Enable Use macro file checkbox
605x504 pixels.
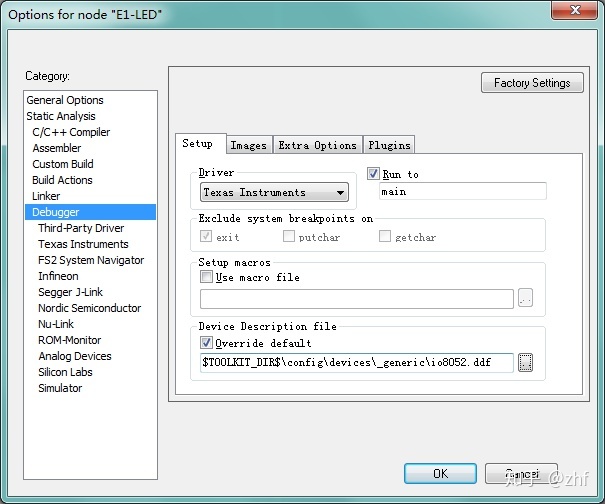(206, 276)
